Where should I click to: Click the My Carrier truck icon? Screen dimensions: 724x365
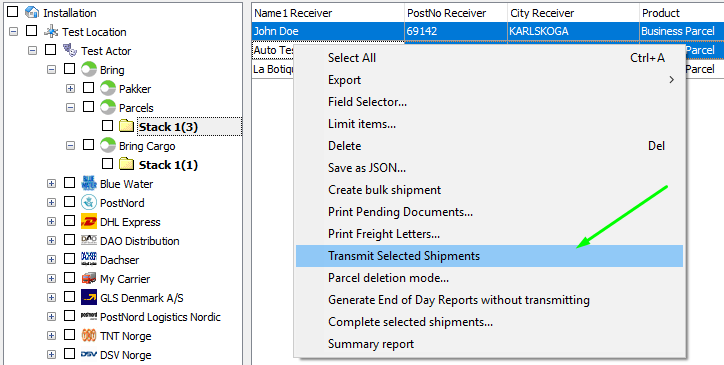pyautogui.click(x=89, y=278)
